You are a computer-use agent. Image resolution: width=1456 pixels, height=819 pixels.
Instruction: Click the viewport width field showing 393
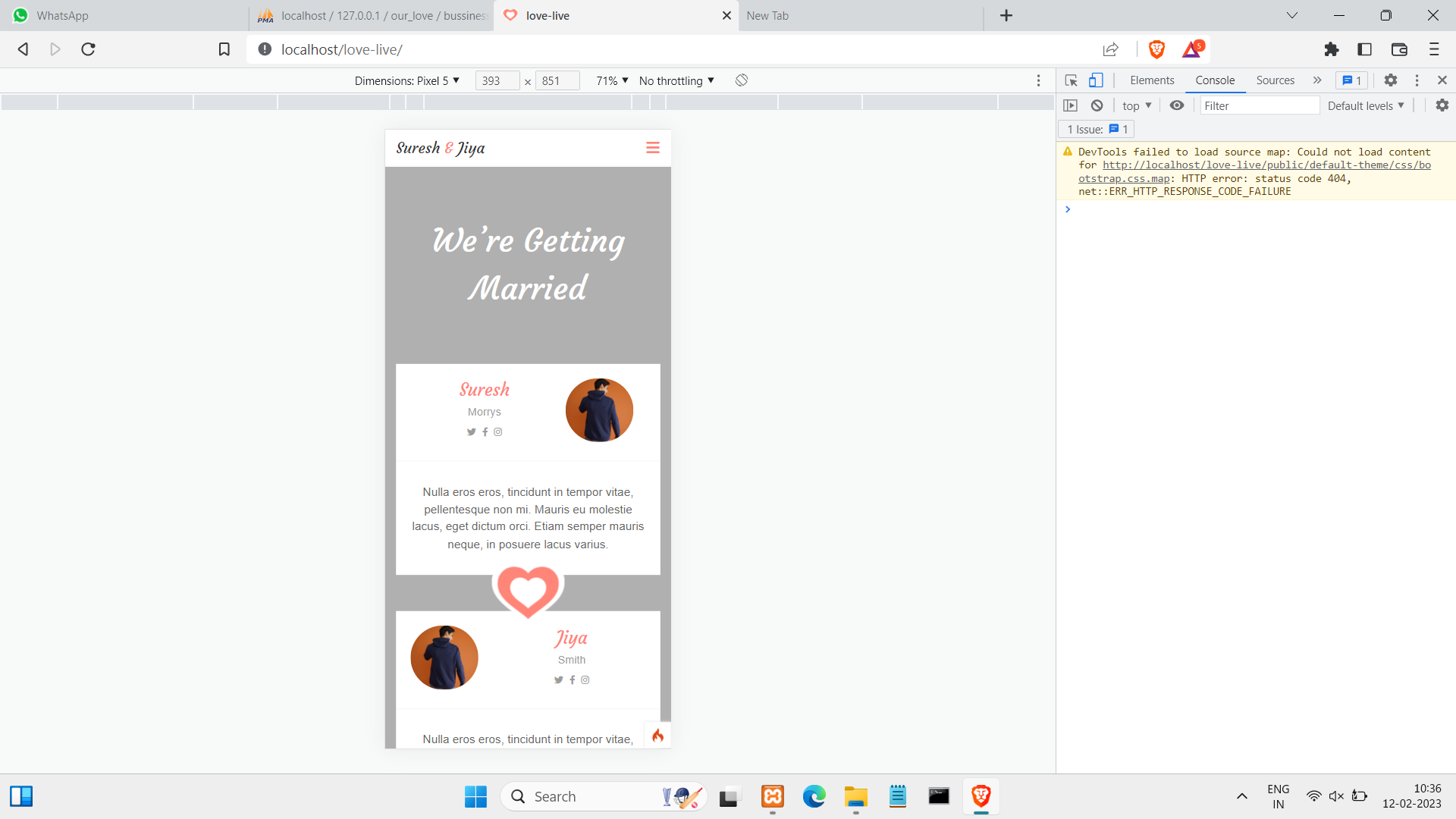coord(497,80)
